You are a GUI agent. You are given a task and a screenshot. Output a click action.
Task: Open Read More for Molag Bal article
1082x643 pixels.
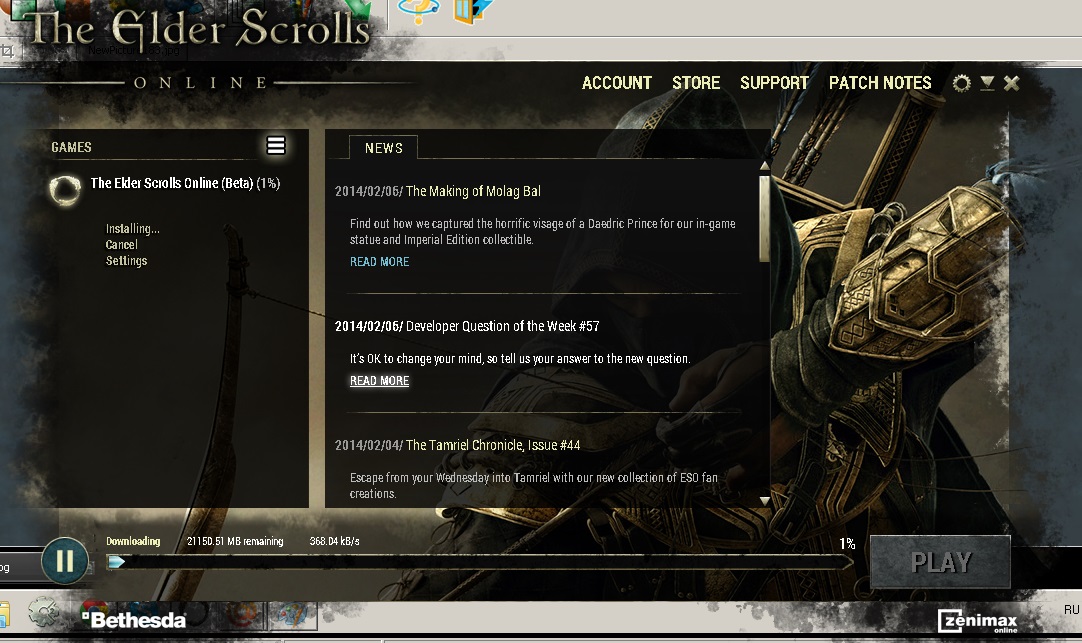point(380,261)
